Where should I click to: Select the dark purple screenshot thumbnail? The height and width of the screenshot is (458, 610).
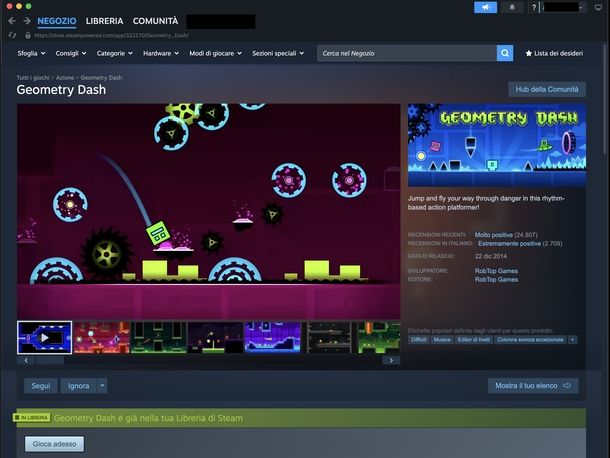click(216, 337)
